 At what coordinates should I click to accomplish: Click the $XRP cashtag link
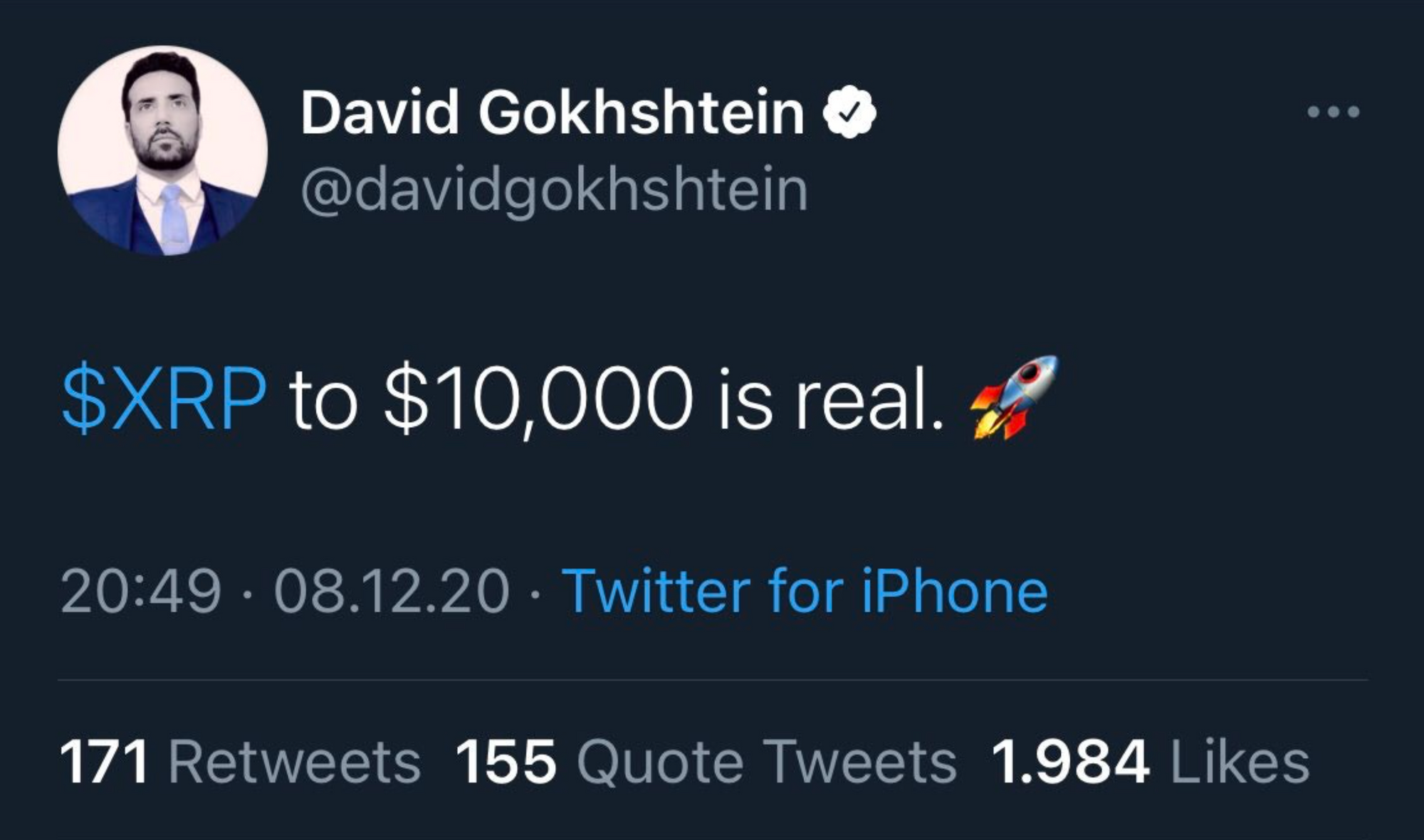(164, 399)
